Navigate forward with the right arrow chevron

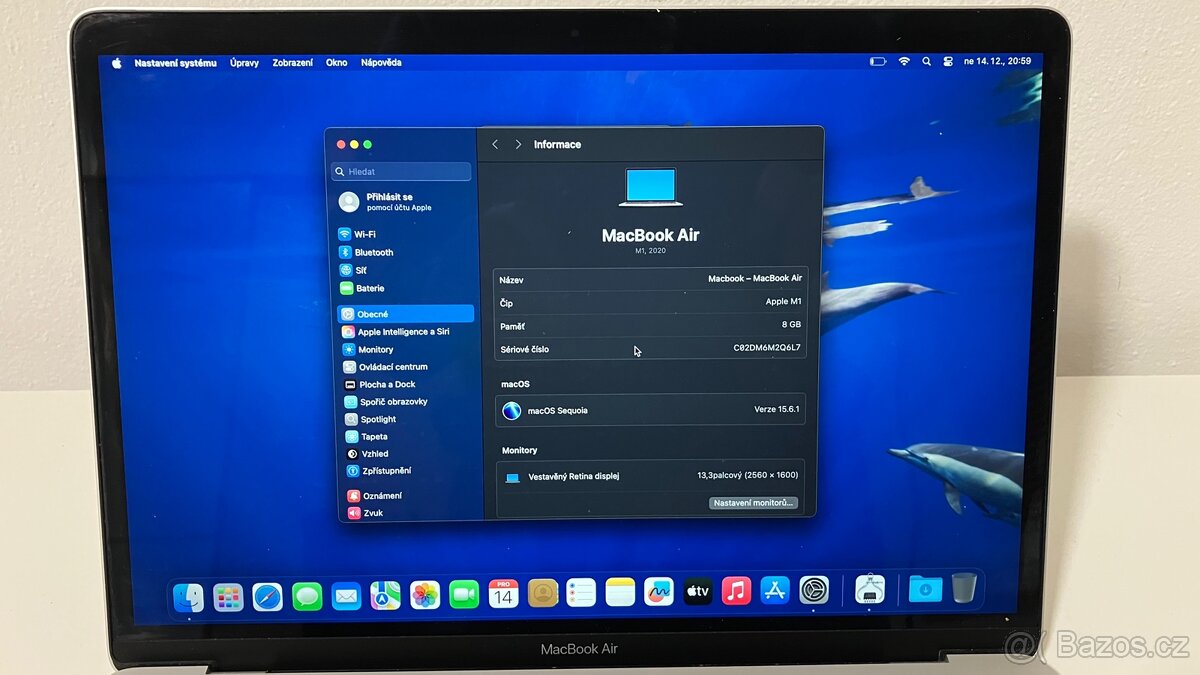tap(516, 144)
